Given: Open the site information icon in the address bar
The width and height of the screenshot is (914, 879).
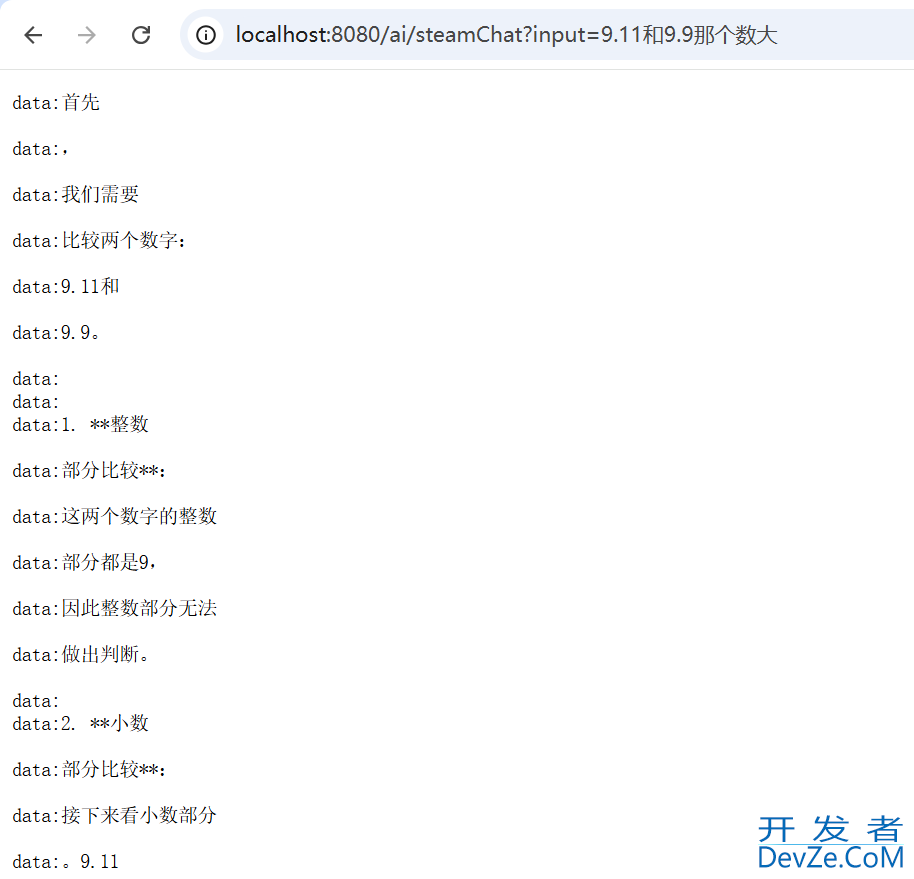Looking at the screenshot, I should pyautogui.click(x=206, y=35).
